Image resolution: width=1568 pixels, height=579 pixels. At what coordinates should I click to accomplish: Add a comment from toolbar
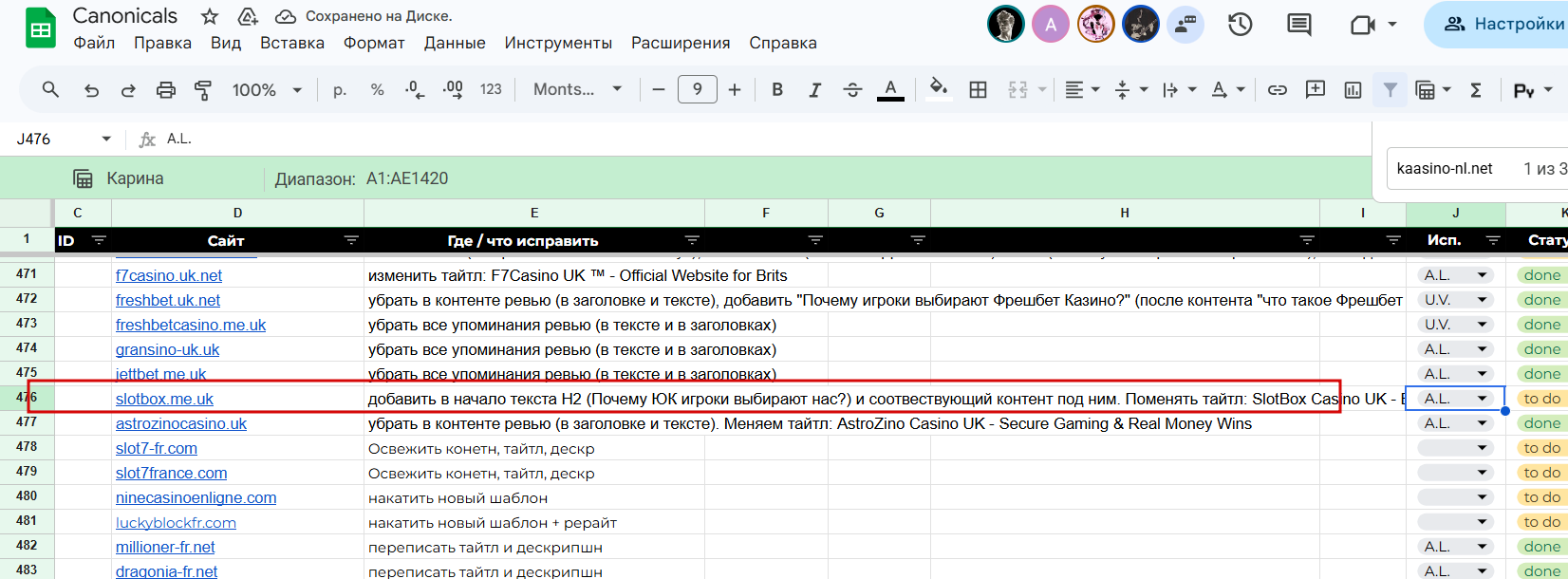(1316, 89)
